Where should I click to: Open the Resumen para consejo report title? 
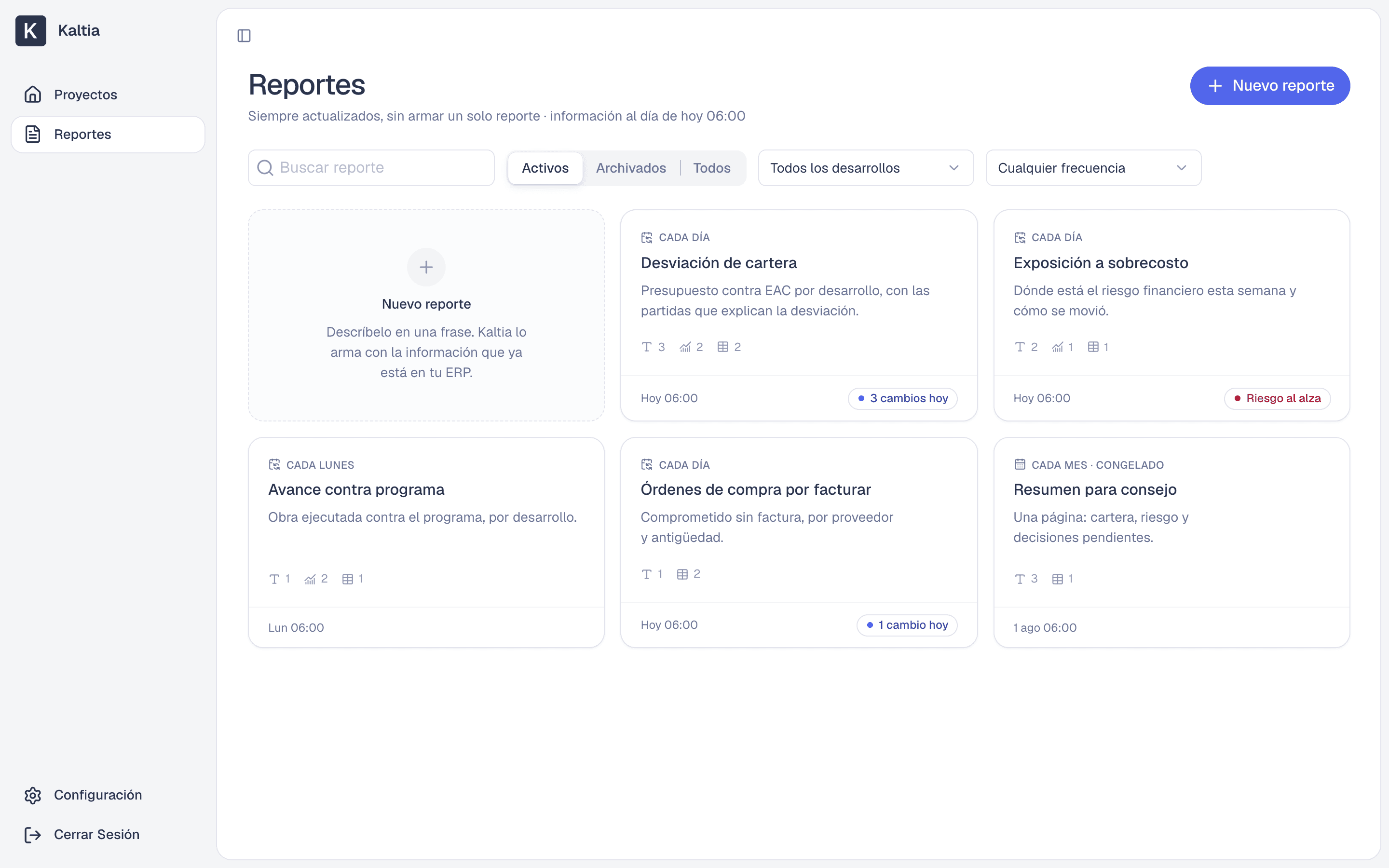[1094, 489]
